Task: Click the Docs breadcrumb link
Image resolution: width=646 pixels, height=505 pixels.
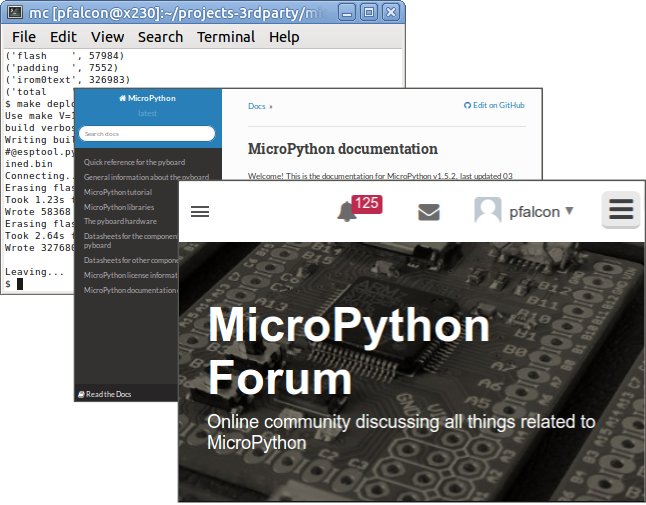Action: coord(257,106)
